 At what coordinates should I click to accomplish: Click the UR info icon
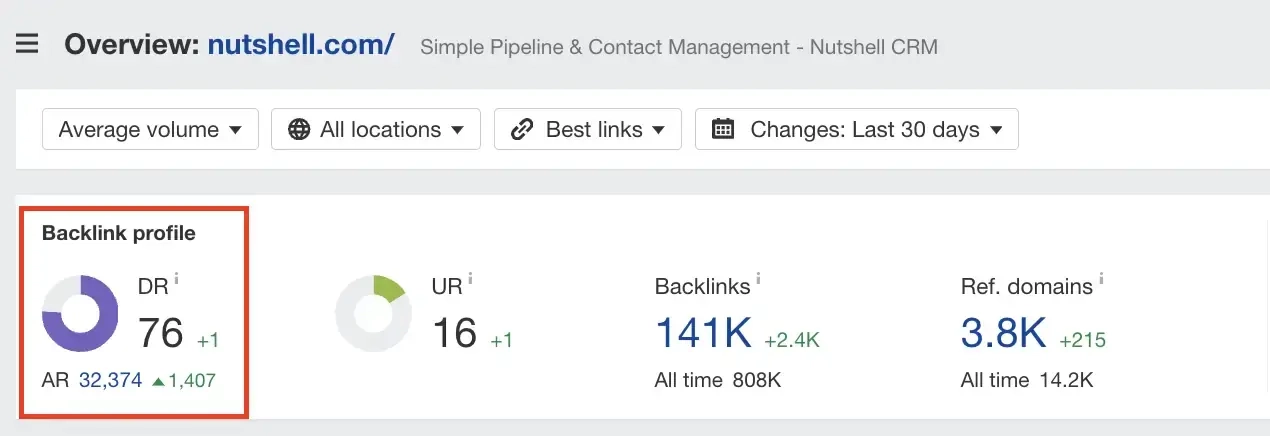[x=470, y=279]
